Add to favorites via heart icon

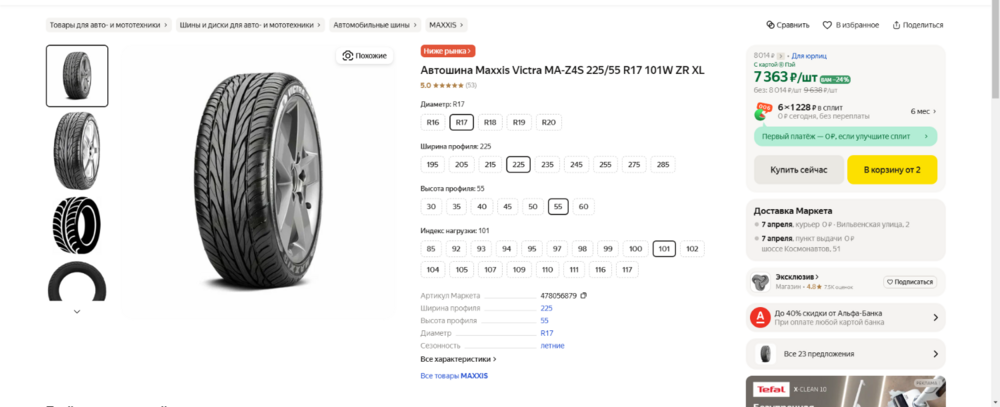click(827, 25)
